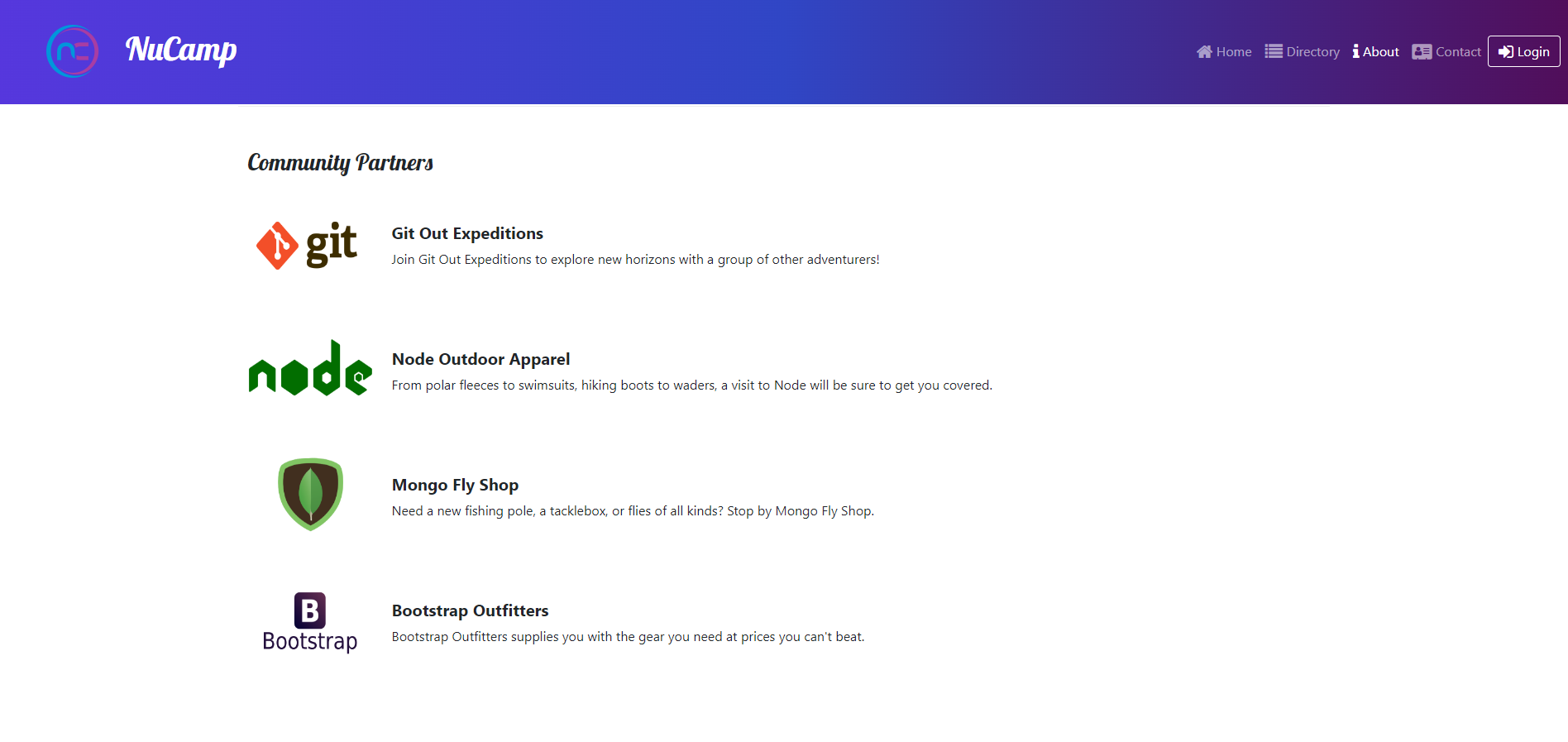The image size is (1568, 742).
Task: Click the address card icon beside Contact
Action: pyautogui.click(x=1422, y=51)
